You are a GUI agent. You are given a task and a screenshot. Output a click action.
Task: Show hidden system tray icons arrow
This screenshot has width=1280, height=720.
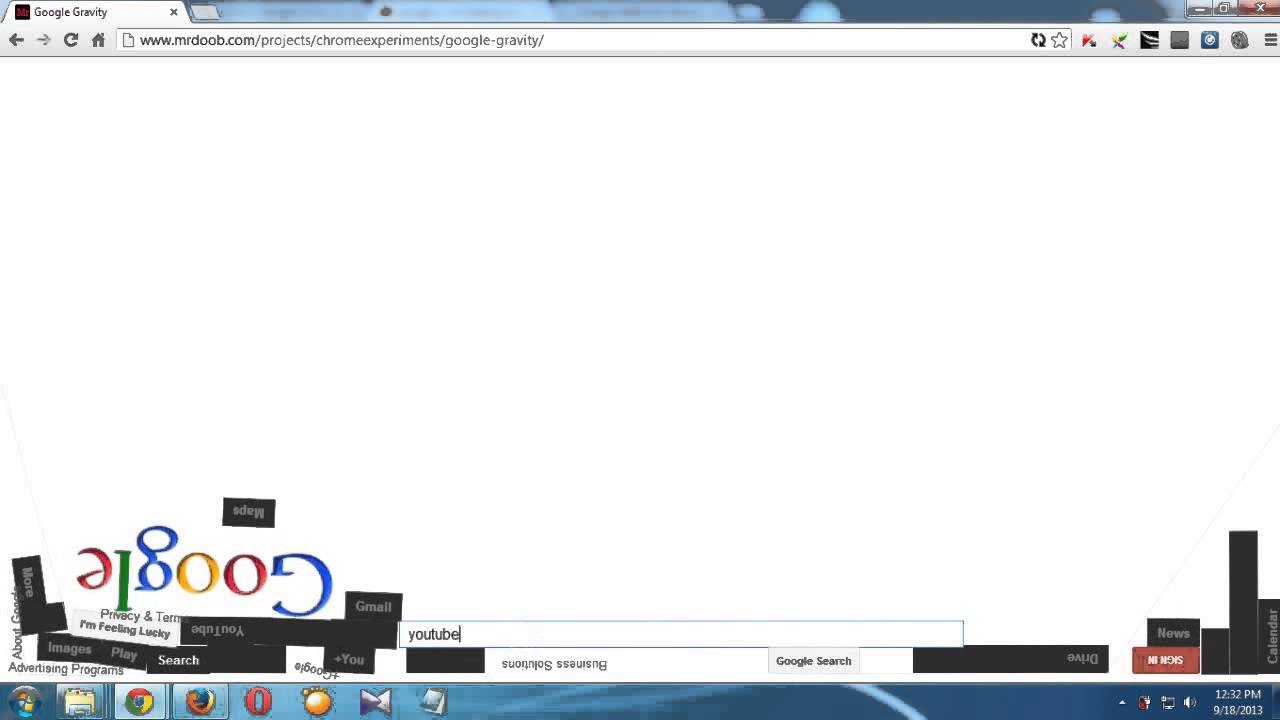click(1122, 703)
